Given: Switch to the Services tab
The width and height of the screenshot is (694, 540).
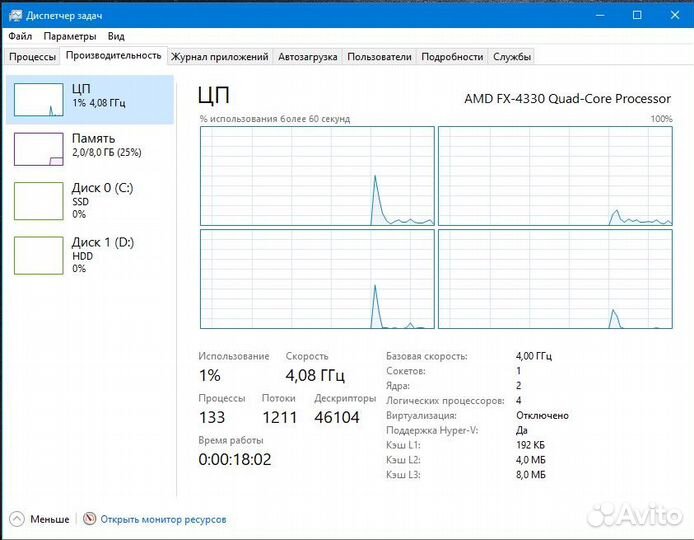Looking at the screenshot, I should click(512, 57).
